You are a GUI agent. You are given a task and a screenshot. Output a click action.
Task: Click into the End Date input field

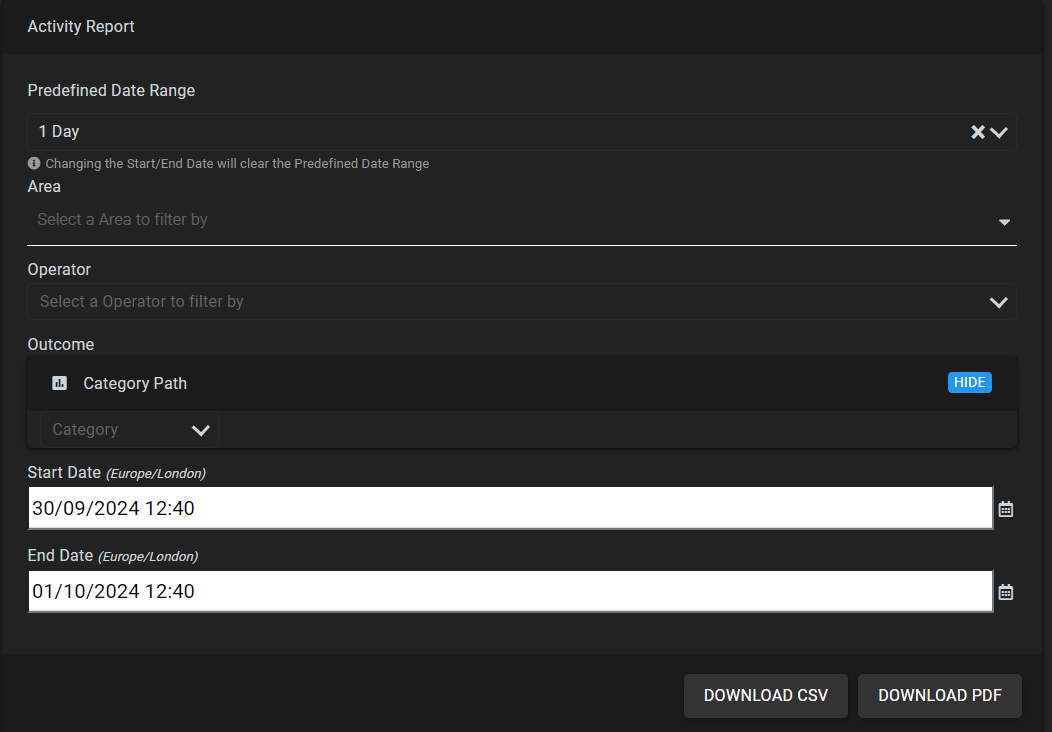(x=510, y=591)
